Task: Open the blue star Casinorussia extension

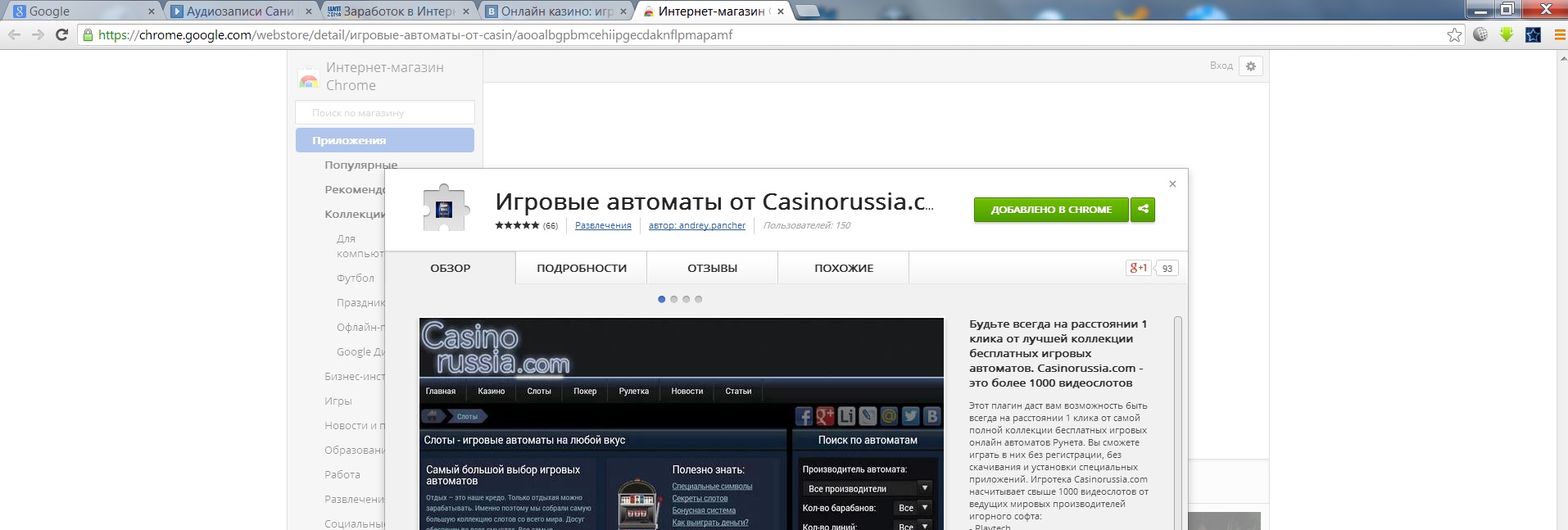Action: (1533, 34)
